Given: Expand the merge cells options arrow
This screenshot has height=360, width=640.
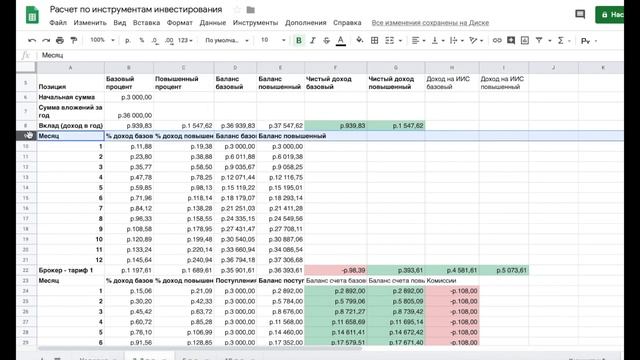Looking at the screenshot, I should [400, 40].
